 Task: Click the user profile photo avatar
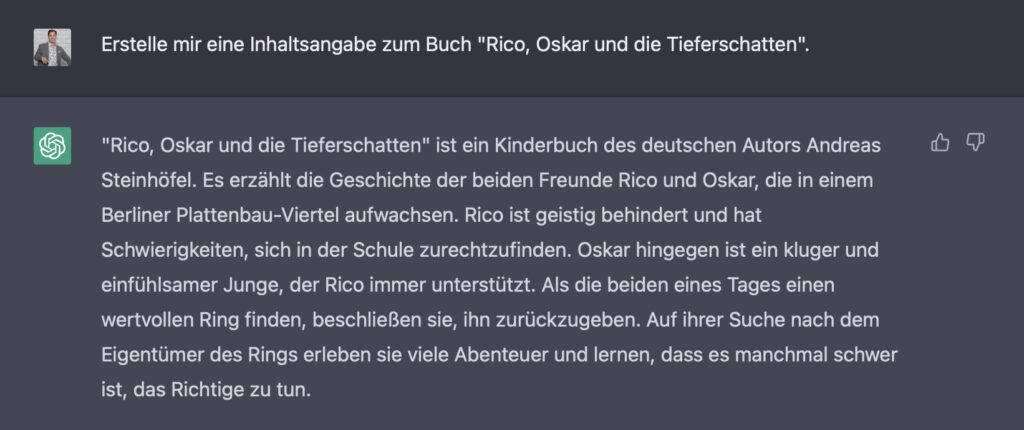(x=52, y=47)
